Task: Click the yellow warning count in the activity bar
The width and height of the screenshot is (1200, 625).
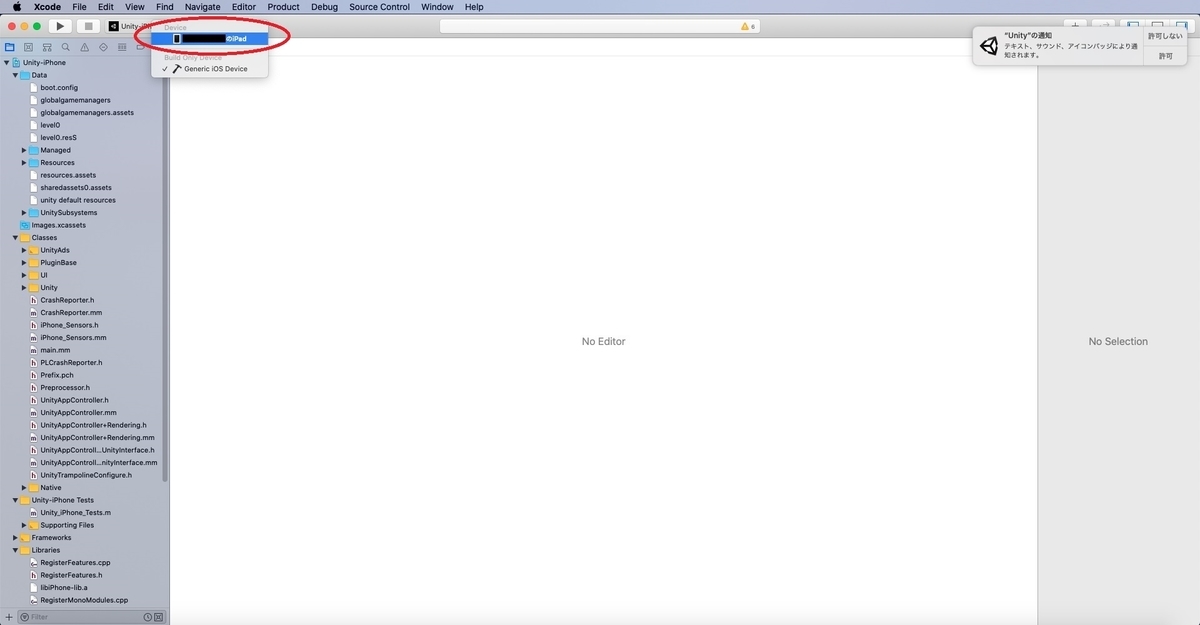Action: pos(747,26)
